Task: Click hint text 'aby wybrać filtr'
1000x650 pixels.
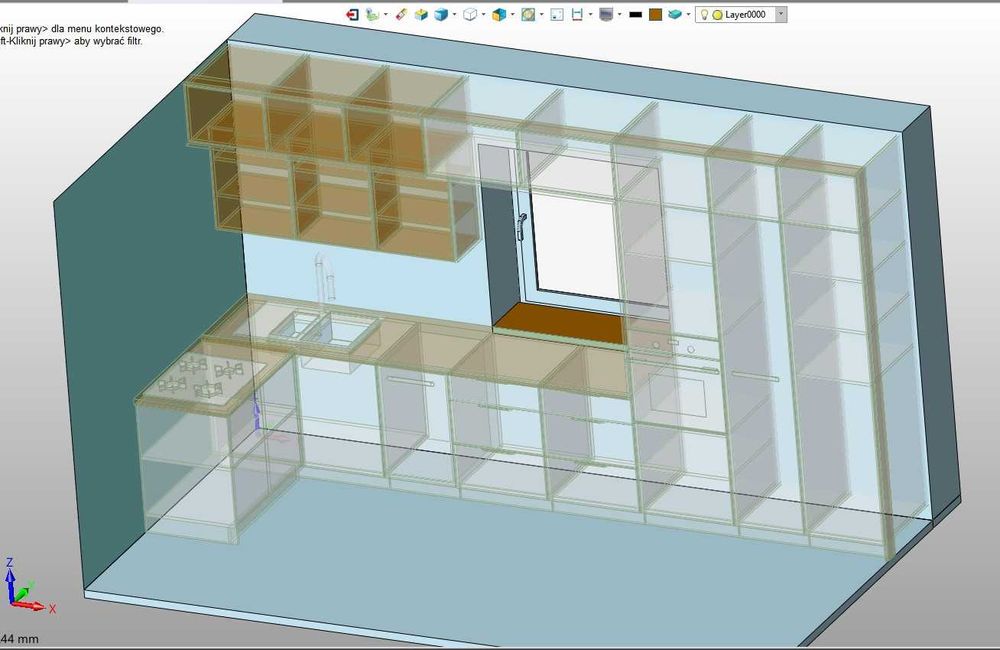Action: [x=108, y=41]
